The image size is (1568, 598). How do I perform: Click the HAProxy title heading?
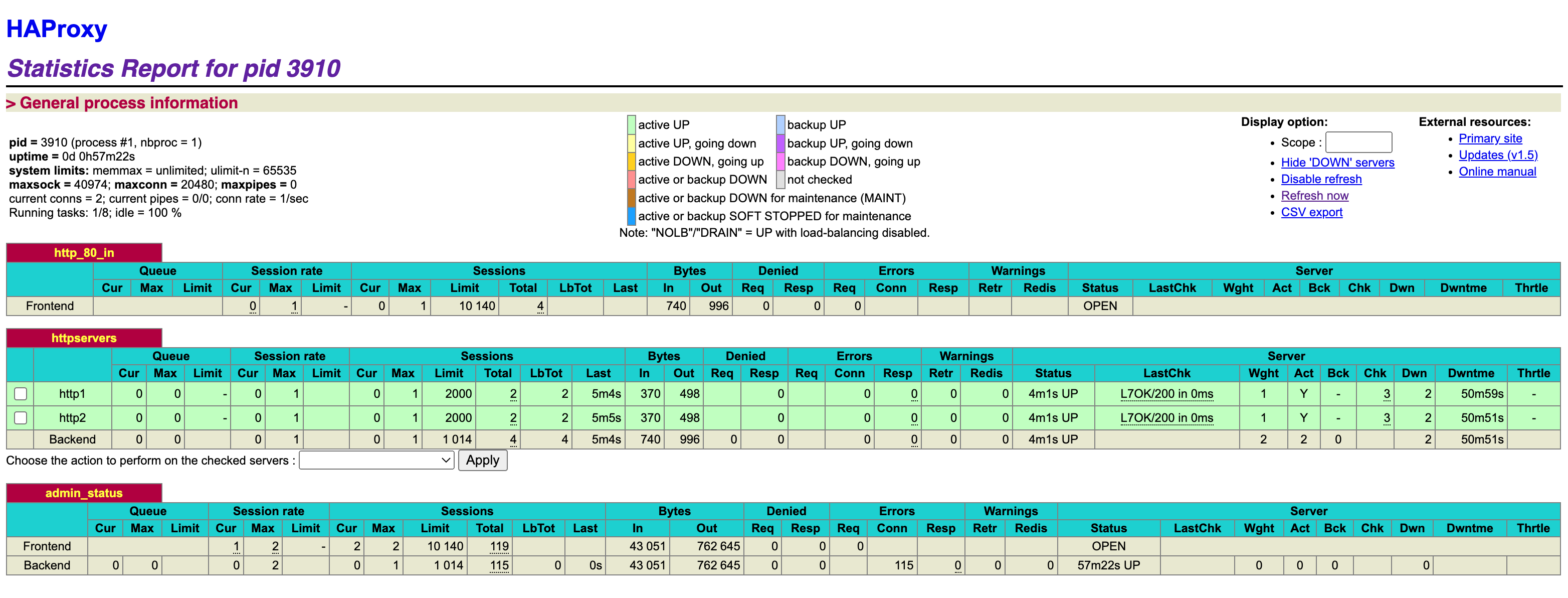click(x=57, y=29)
